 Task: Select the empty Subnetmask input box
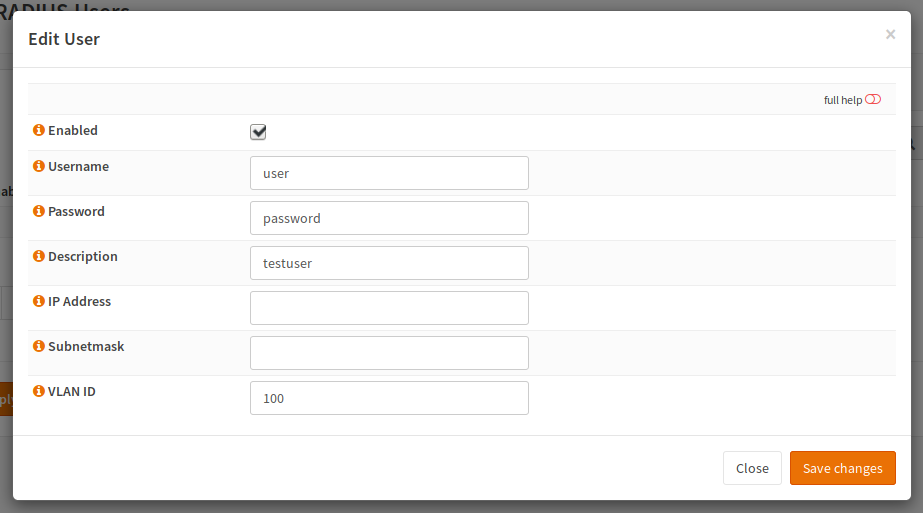[x=389, y=353]
